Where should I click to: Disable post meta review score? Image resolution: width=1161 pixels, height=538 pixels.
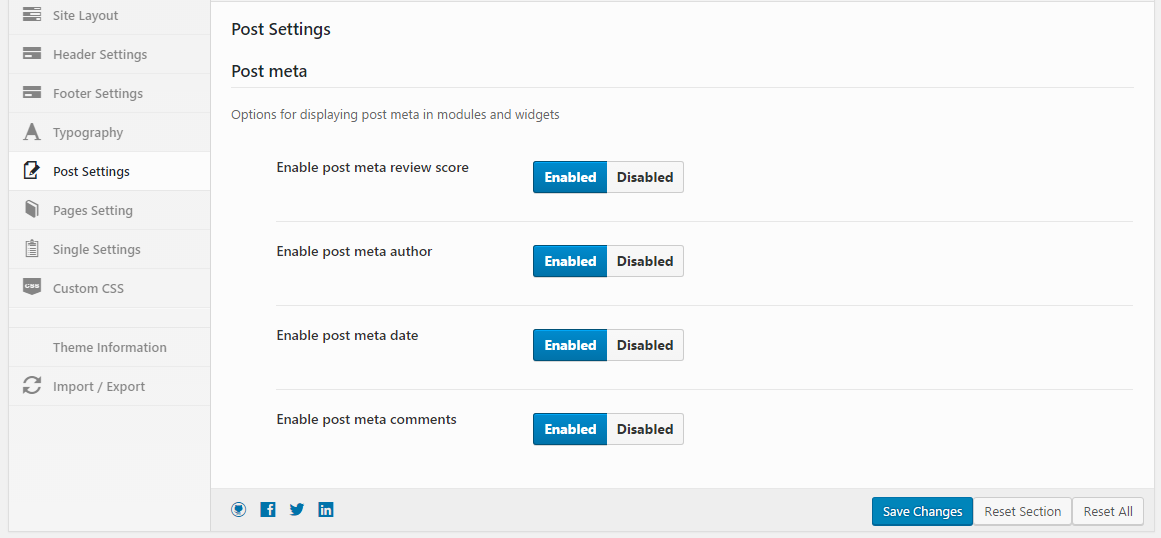click(645, 177)
